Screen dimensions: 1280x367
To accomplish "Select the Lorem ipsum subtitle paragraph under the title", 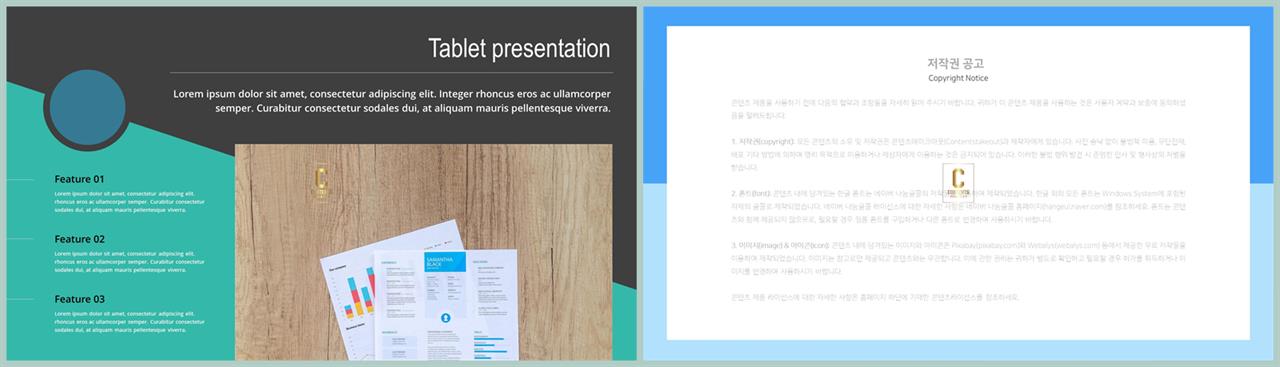I will [x=392, y=101].
